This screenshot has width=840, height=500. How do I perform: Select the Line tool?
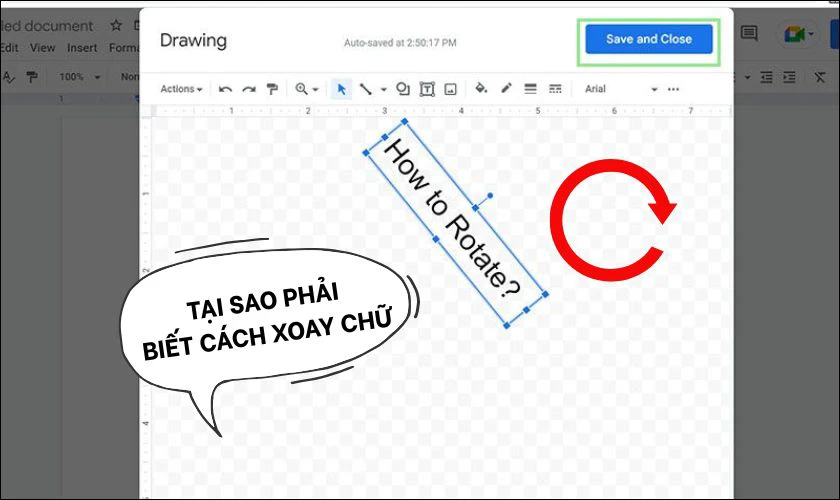pos(366,89)
